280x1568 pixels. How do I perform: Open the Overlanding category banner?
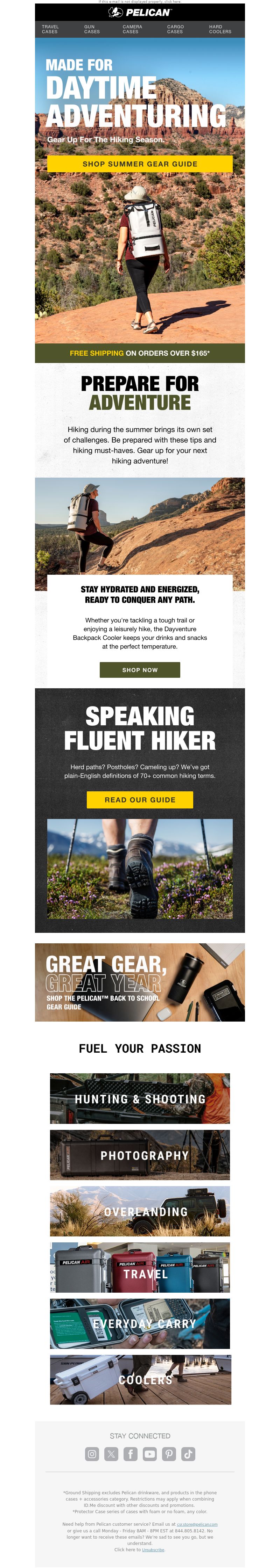coord(140,1211)
